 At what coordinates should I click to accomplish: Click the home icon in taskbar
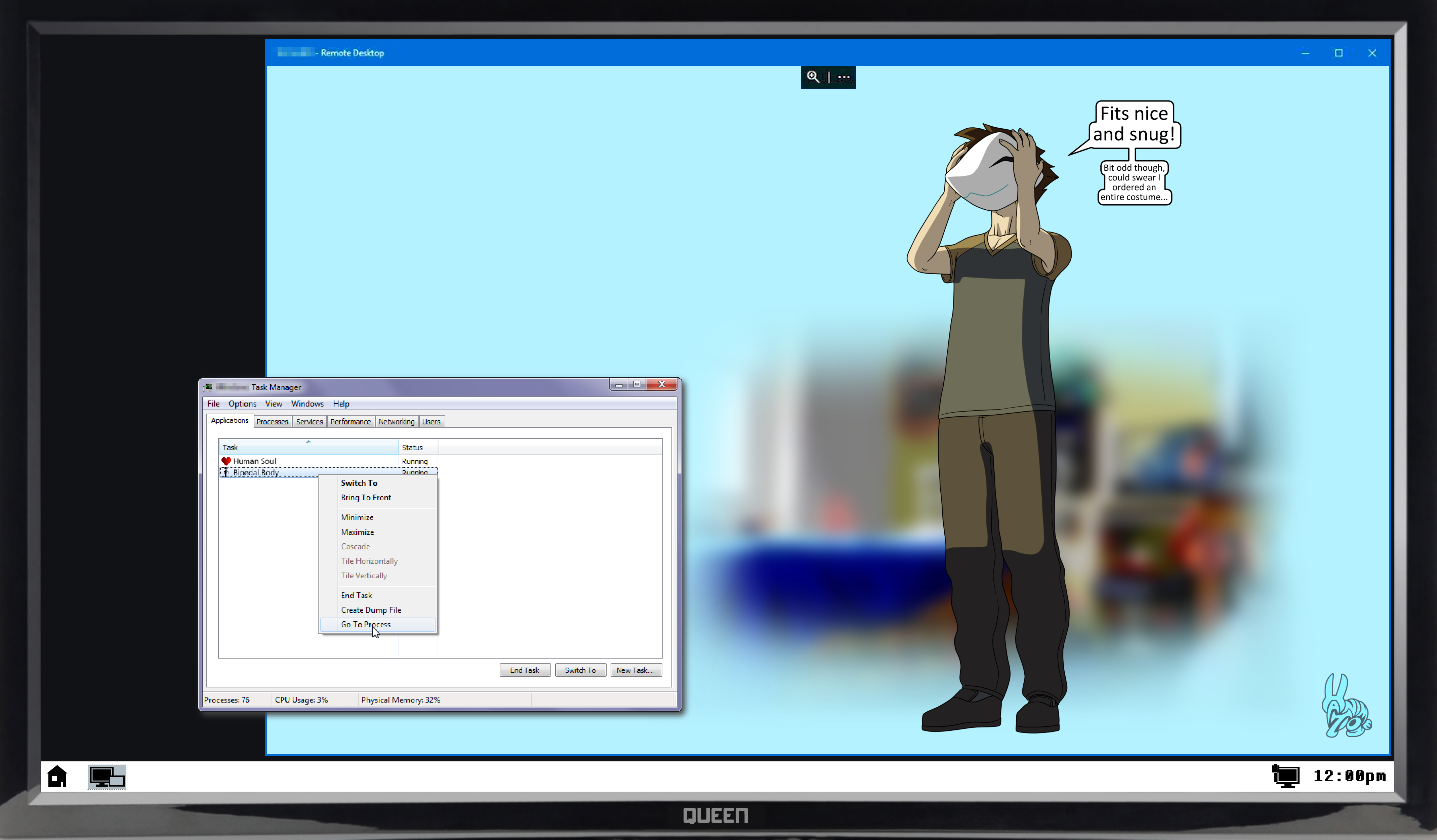[x=57, y=777]
